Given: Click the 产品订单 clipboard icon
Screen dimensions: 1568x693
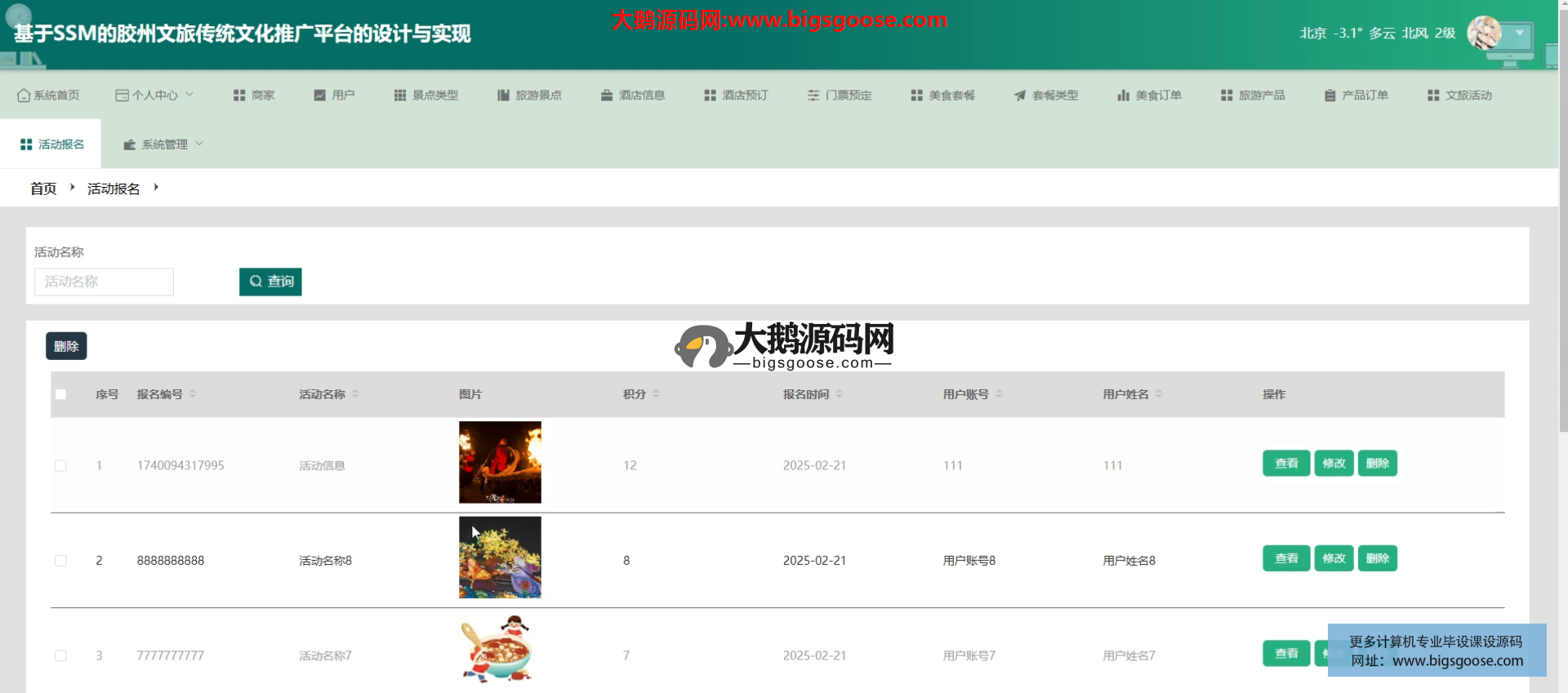Looking at the screenshot, I should (x=1330, y=96).
